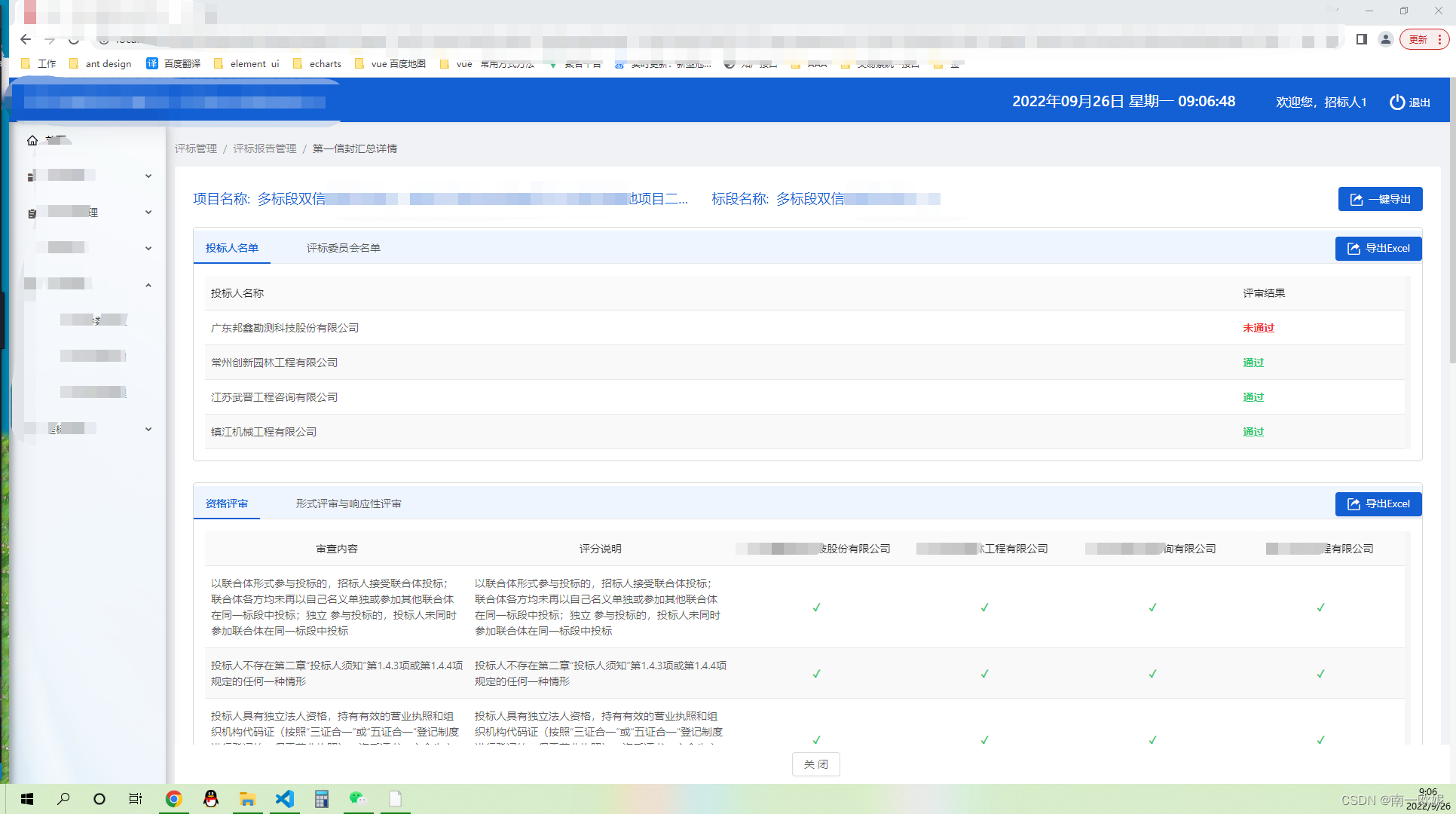Screen dimensions: 1456x814
Task: Open the vue 百度地图 bookmark folder
Action: 390,63
